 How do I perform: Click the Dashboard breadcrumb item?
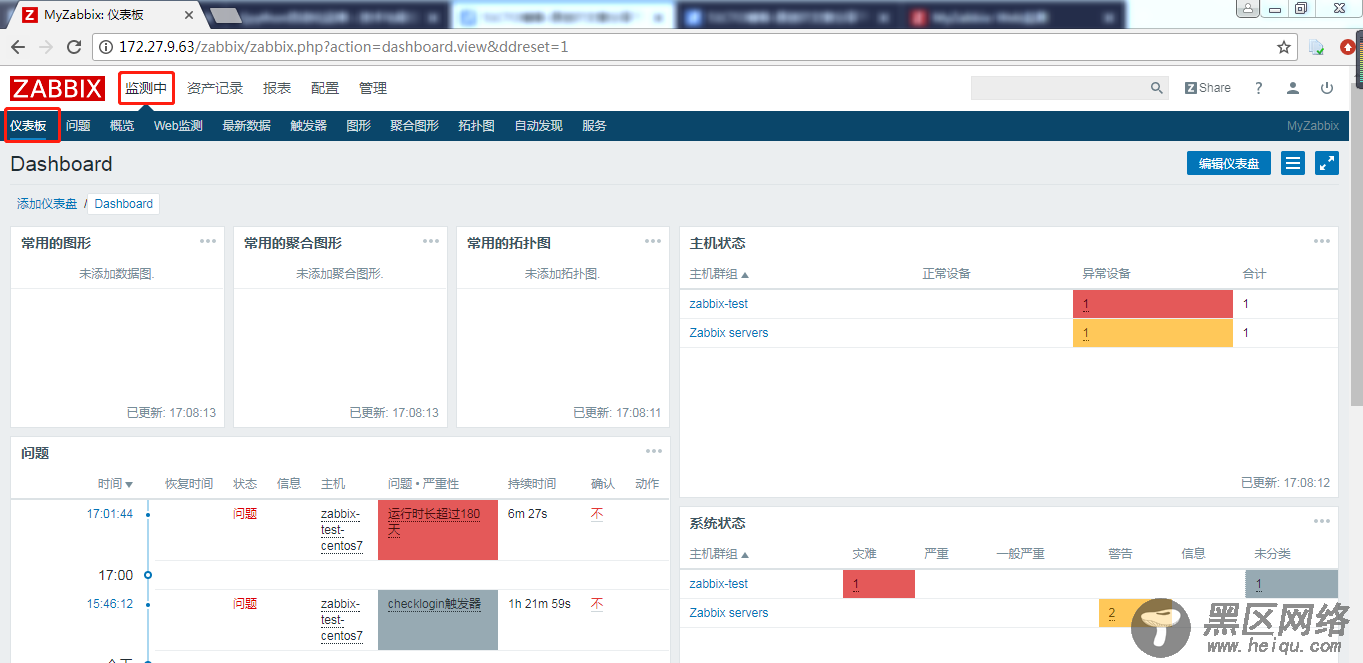(124, 203)
